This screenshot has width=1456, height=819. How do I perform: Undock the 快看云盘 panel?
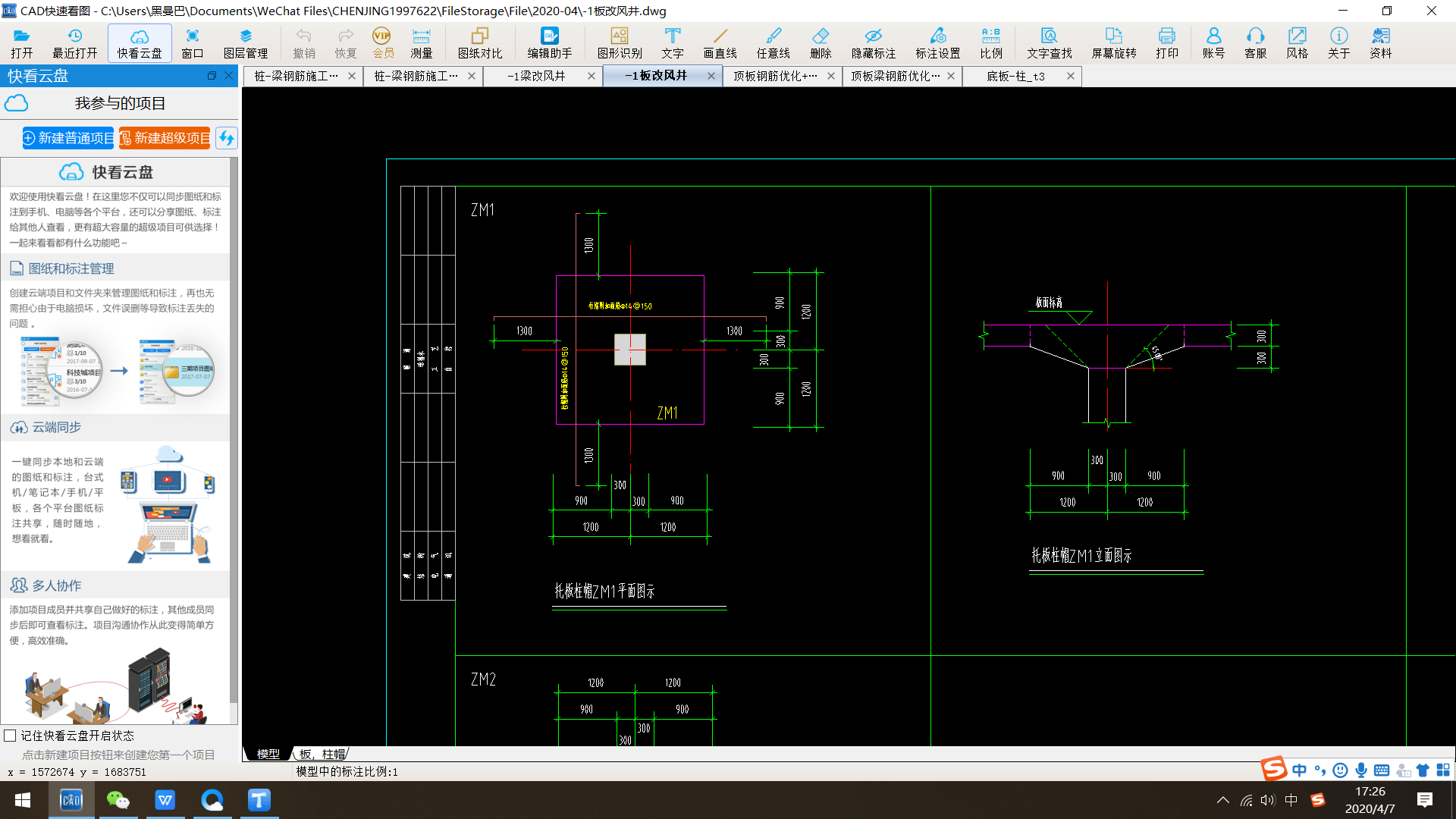pyautogui.click(x=212, y=76)
